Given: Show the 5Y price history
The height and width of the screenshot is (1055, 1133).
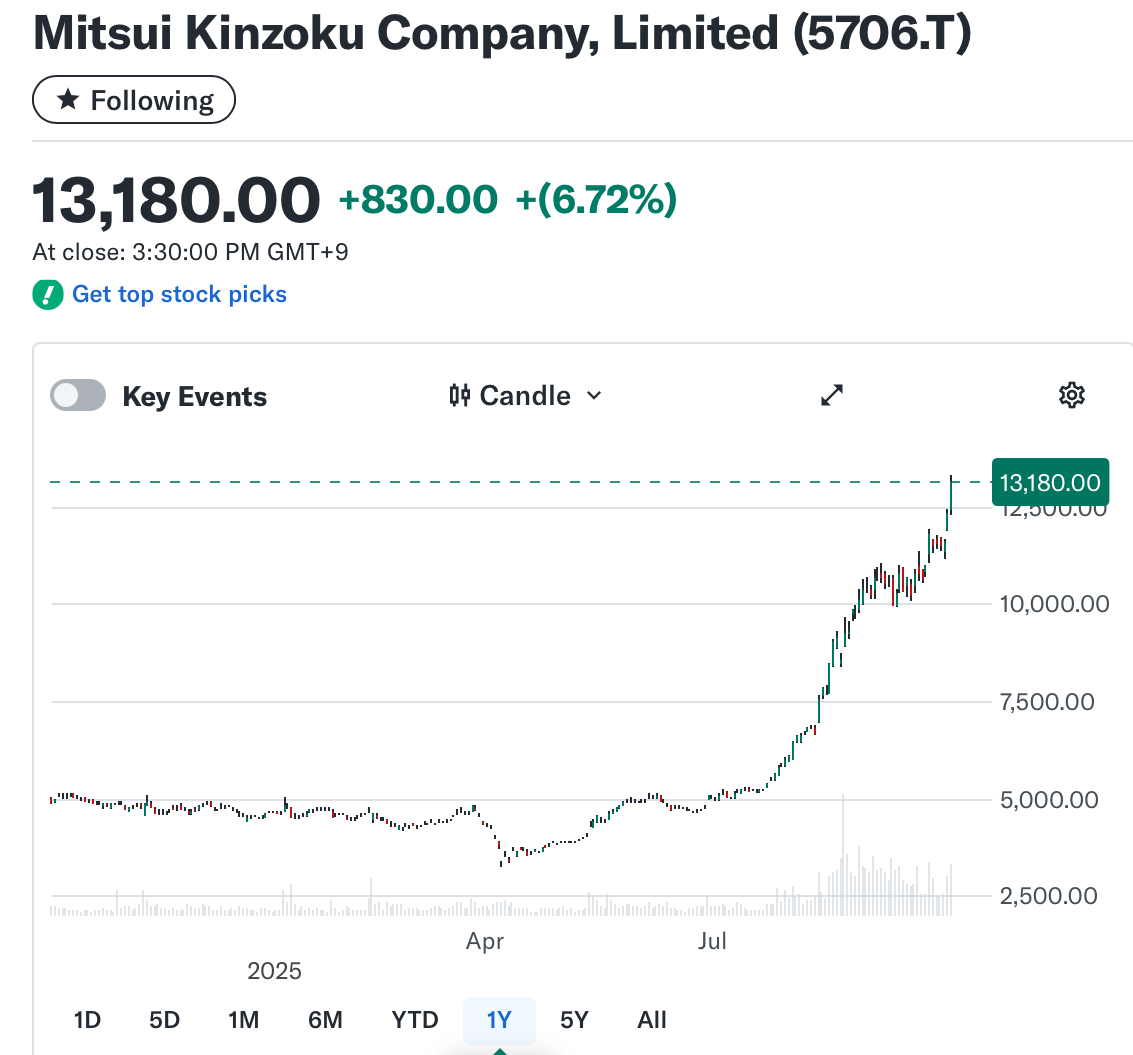Looking at the screenshot, I should (x=574, y=1020).
